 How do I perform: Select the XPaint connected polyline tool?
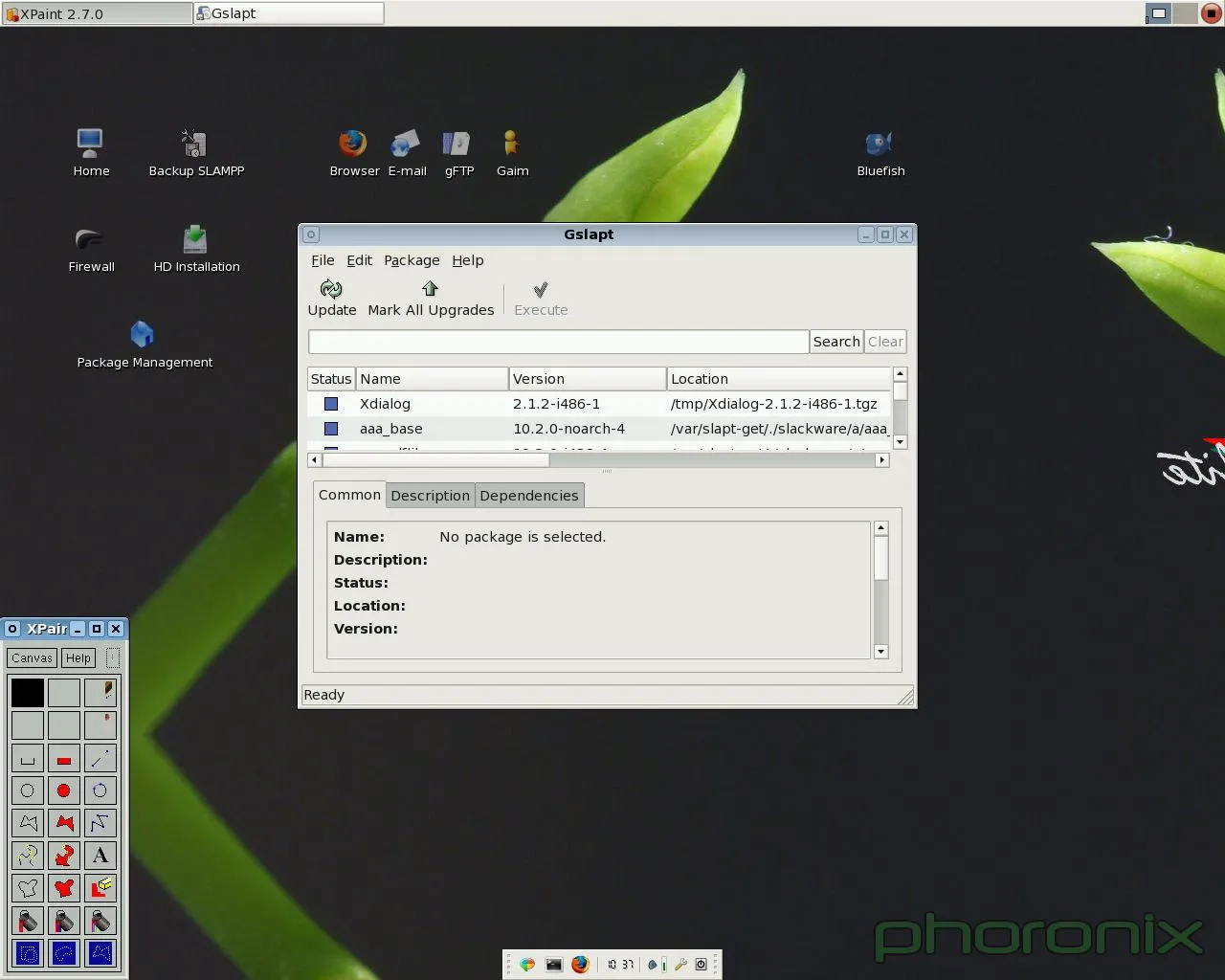point(100,823)
